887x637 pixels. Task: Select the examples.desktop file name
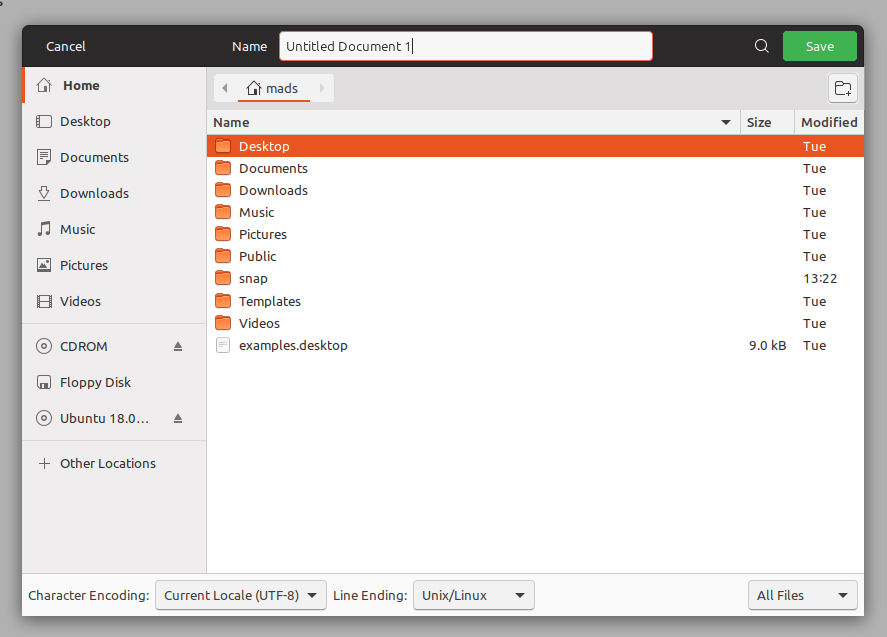pos(293,346)
